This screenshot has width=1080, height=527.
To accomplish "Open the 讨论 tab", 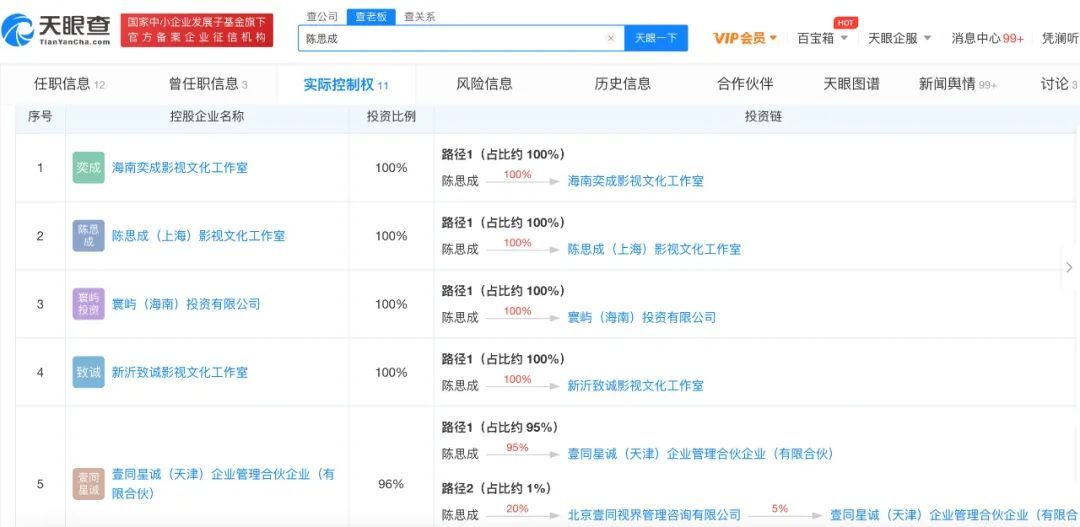I will 1059,84.
